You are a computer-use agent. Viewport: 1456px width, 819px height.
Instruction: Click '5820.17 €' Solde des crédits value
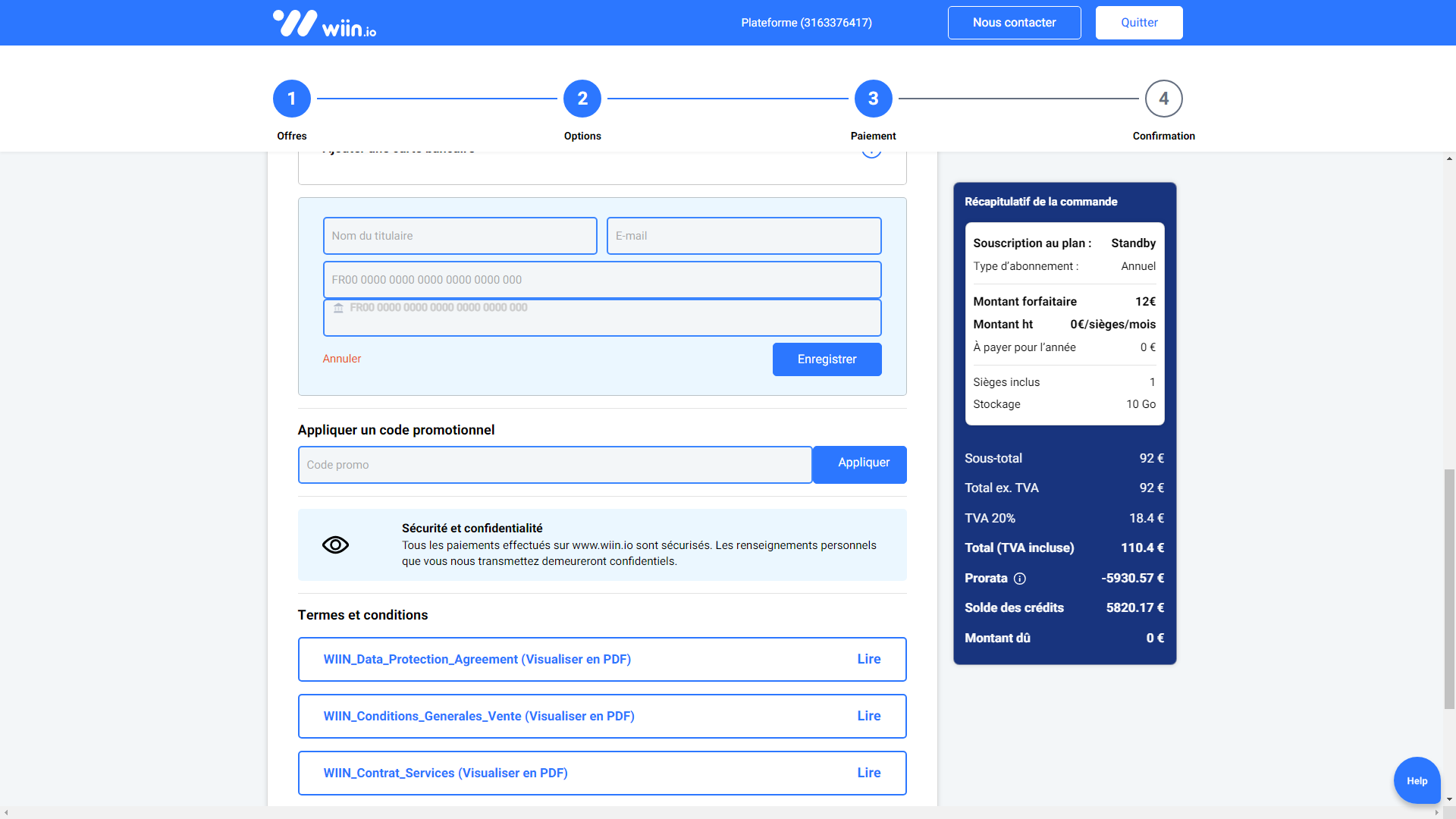[1135, 607]
